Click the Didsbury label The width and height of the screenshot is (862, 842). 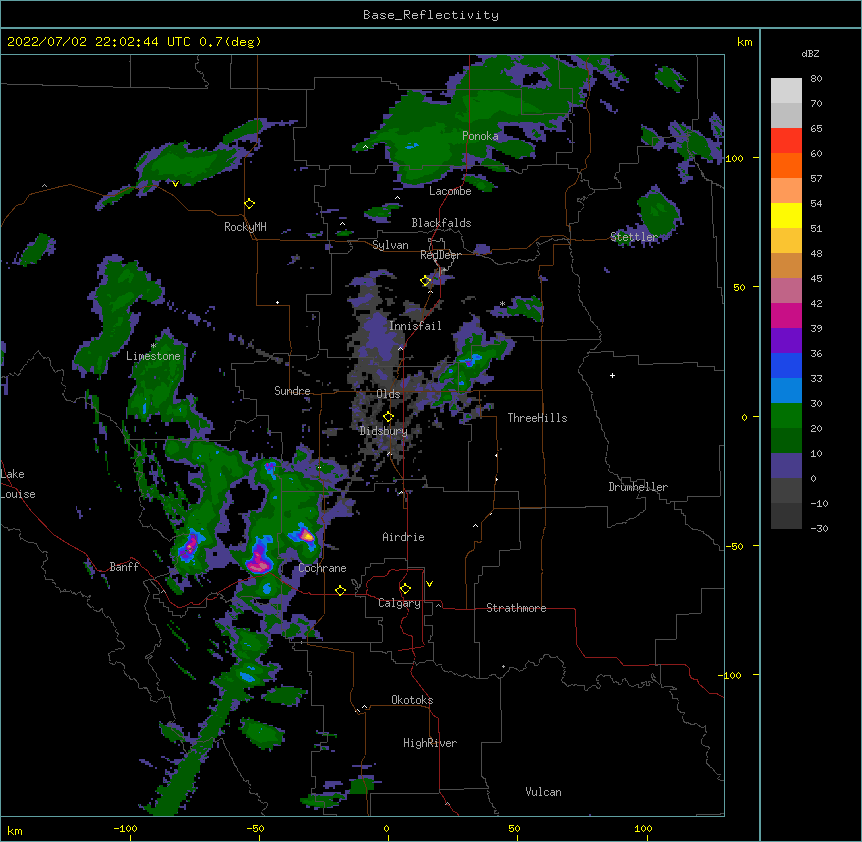384,431
